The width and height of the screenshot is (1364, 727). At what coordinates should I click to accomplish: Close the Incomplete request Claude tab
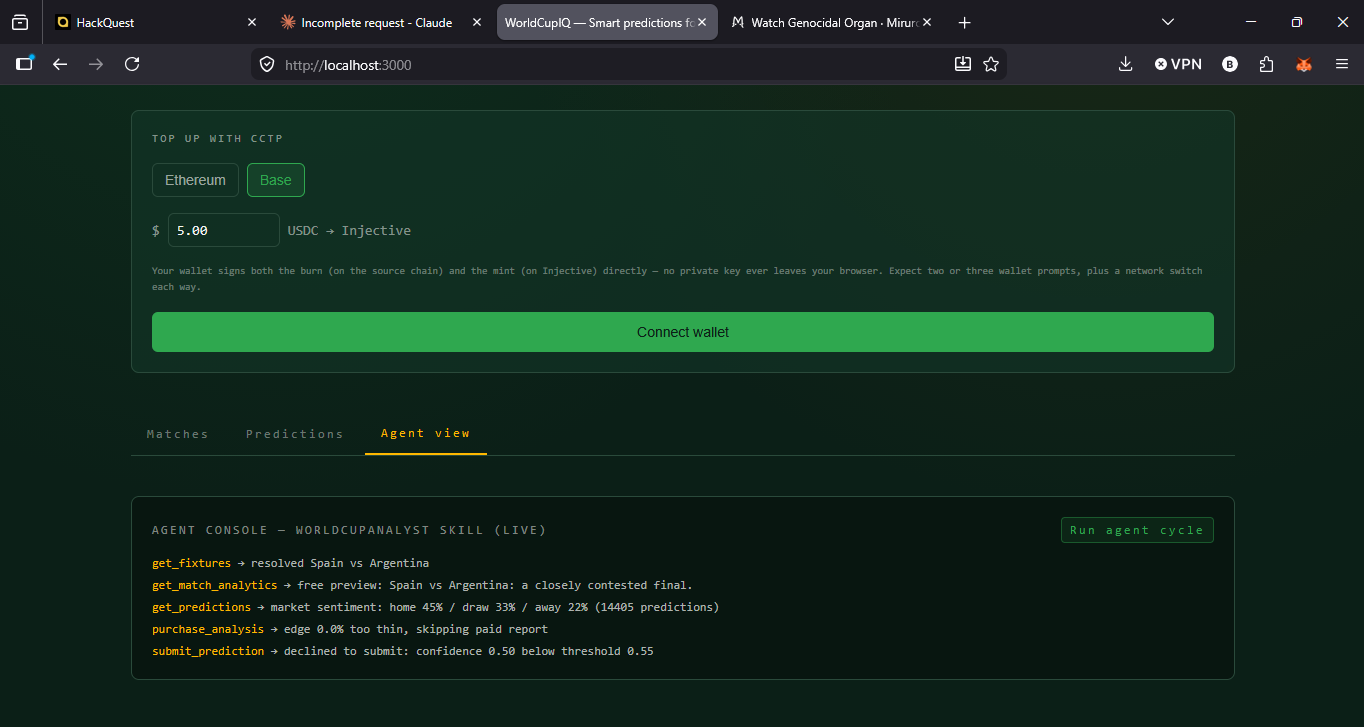[476, 22]
